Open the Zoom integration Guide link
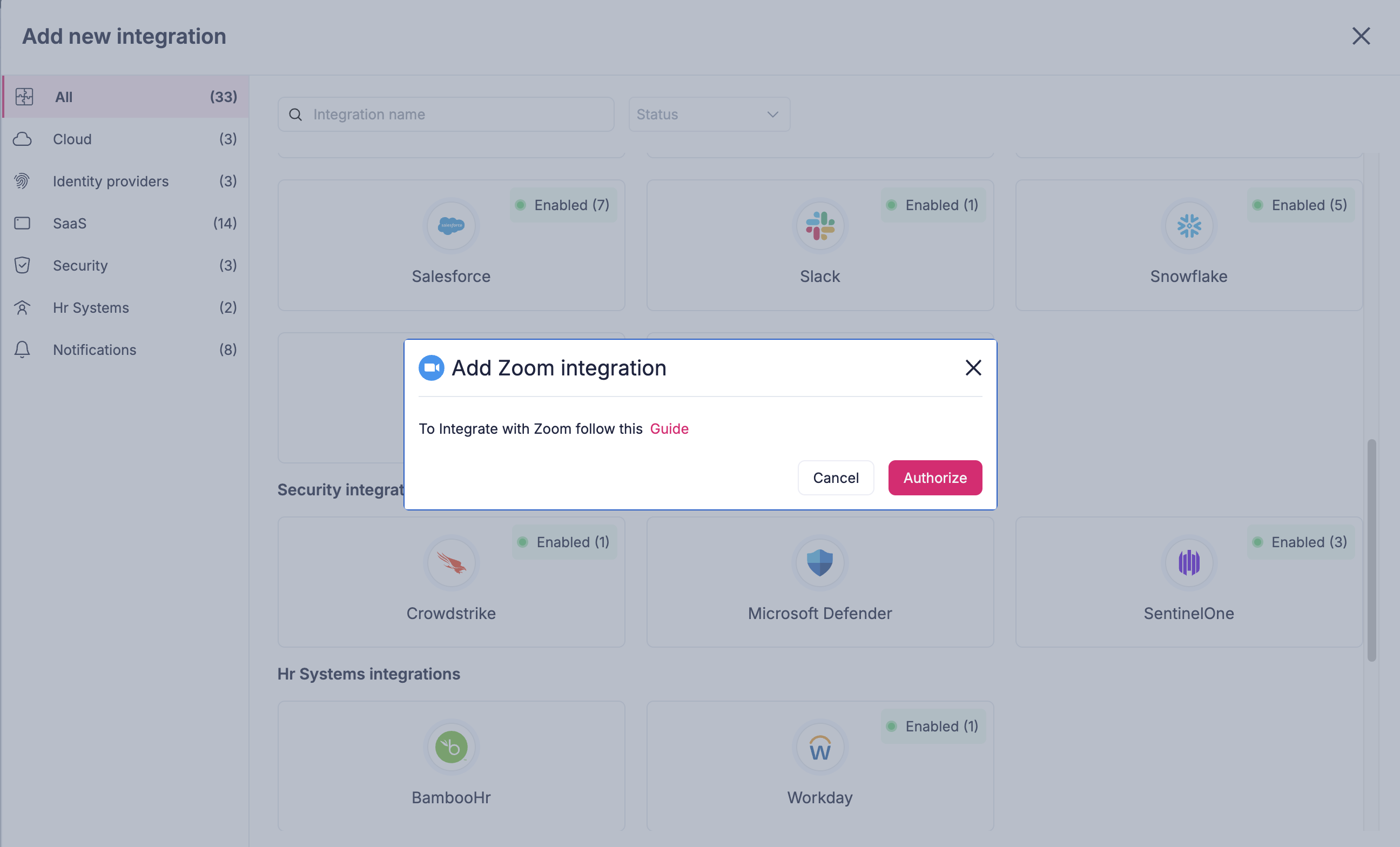Image resolution: width=1400 pixels, height=847 pixels. (x=669, y=428)
